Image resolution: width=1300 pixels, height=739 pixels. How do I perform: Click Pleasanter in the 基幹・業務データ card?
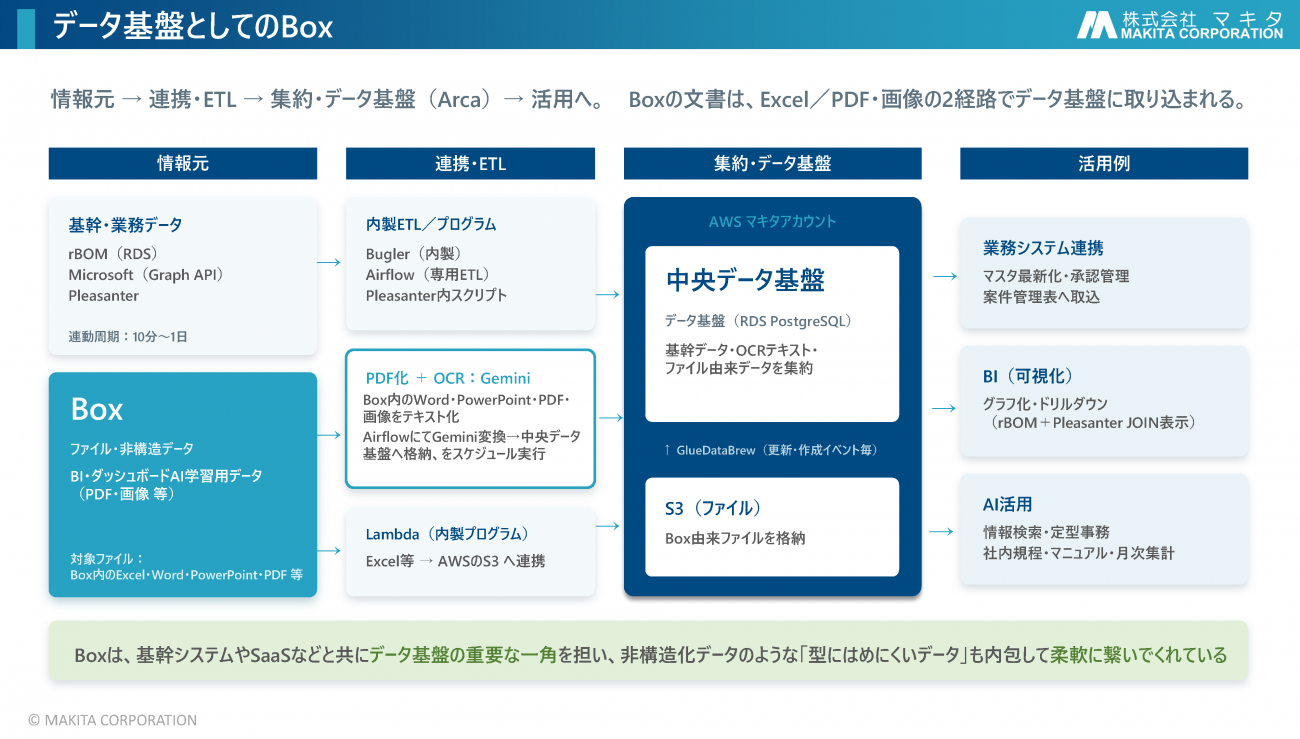103,296
